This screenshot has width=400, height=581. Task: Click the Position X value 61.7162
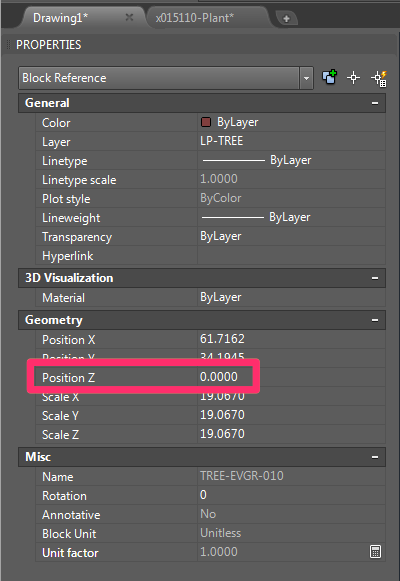pyautogui.click(x=222, y=339)
